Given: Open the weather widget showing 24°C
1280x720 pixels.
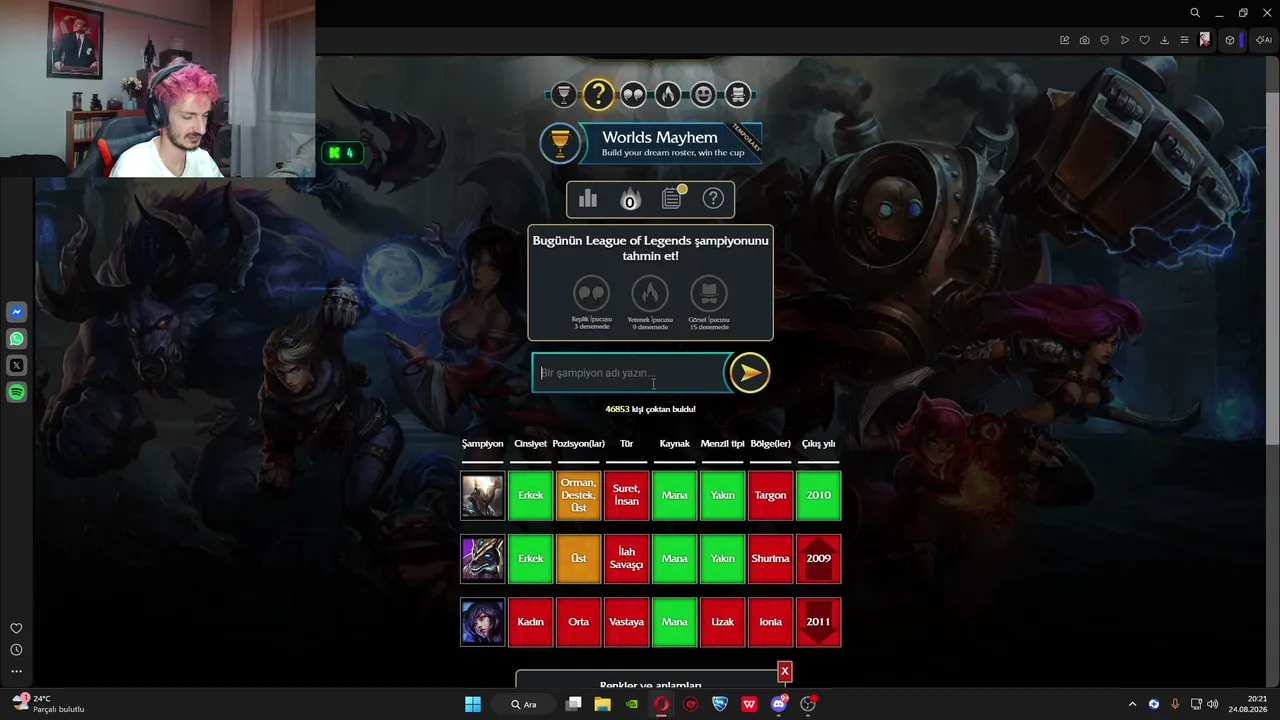Looking at the screenshot, I should click(x=48, y=704).
